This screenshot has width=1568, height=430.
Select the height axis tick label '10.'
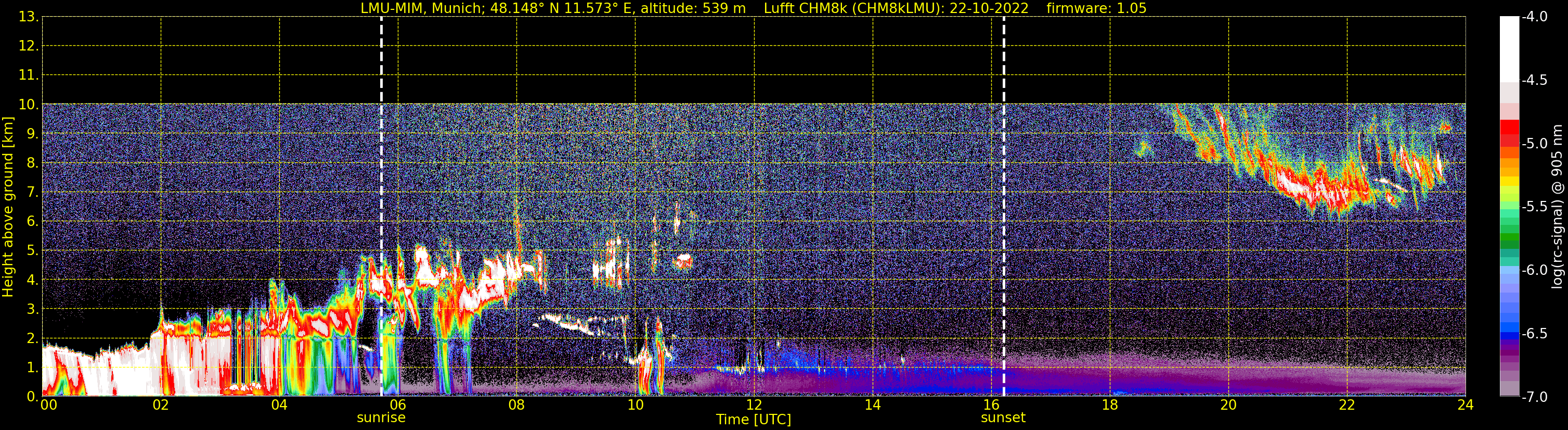pos(29,105)
